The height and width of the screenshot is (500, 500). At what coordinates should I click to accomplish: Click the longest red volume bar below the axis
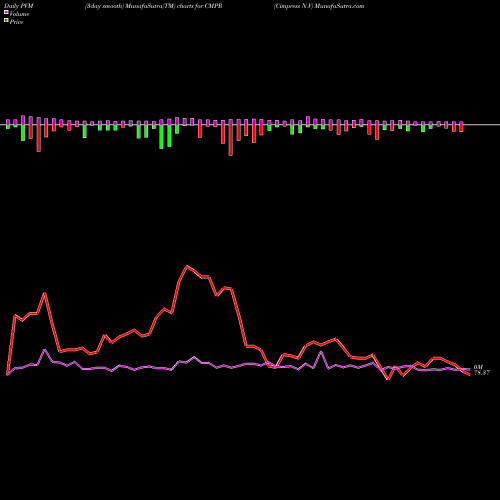231,140
